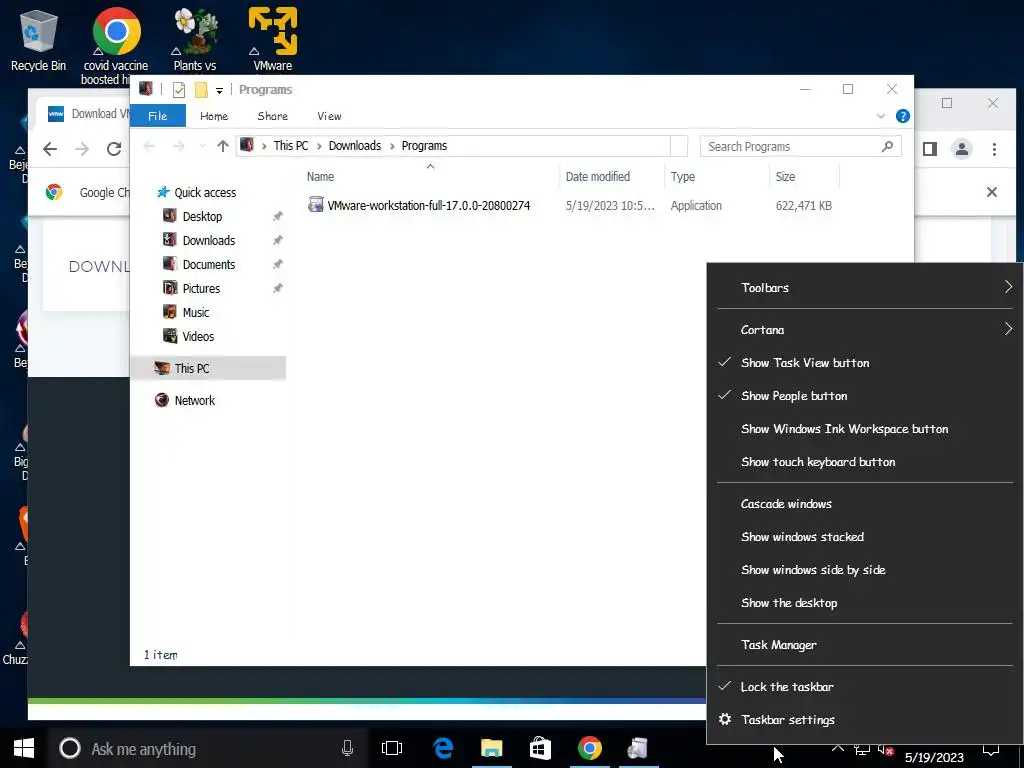Click the pin icon beside Pictures
This screenshot has height=768, width=1024.
pos(278,288)
